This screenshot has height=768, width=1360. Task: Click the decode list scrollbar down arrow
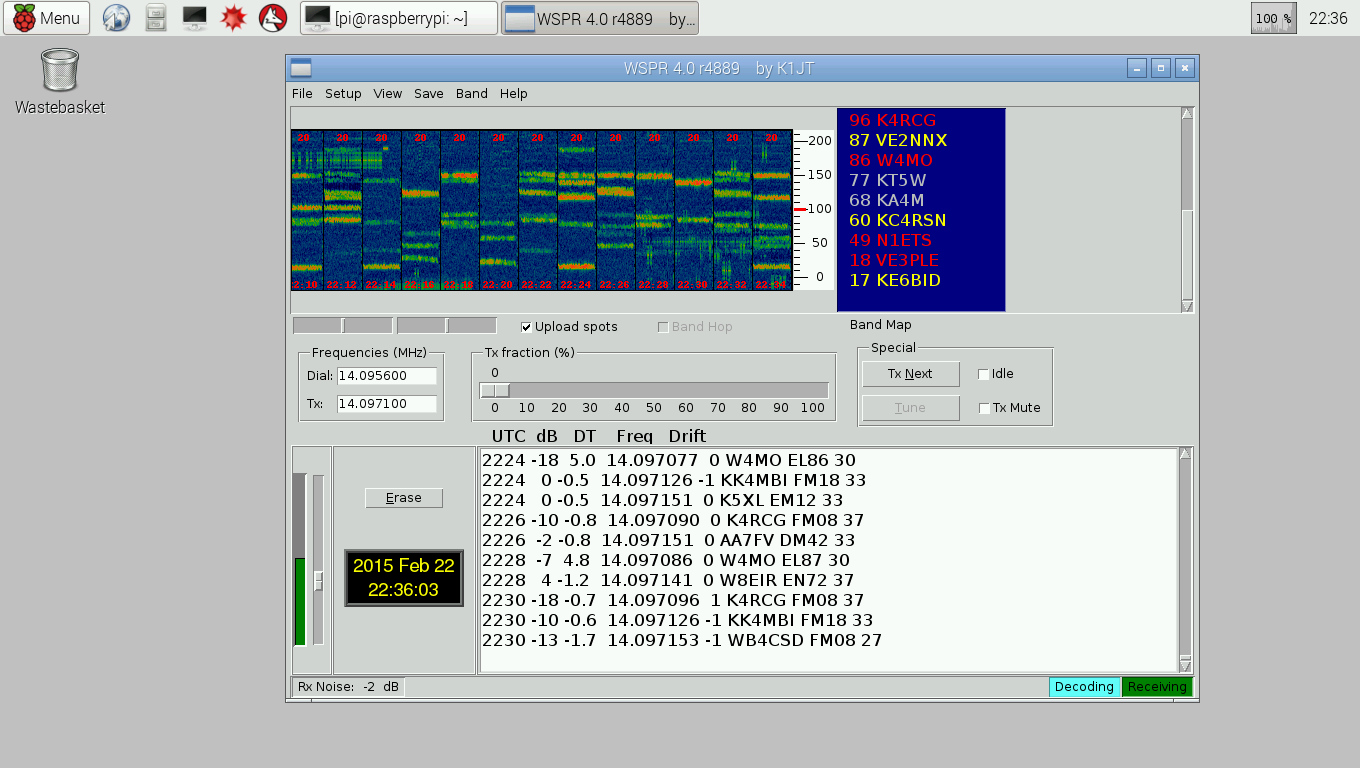tap(1186, 665)
